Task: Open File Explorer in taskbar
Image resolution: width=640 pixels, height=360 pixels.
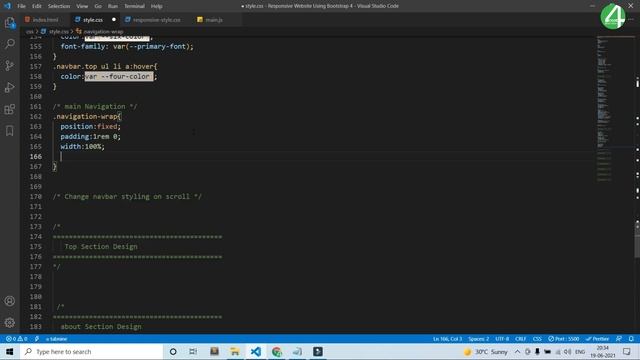Action: pos(235,351)
